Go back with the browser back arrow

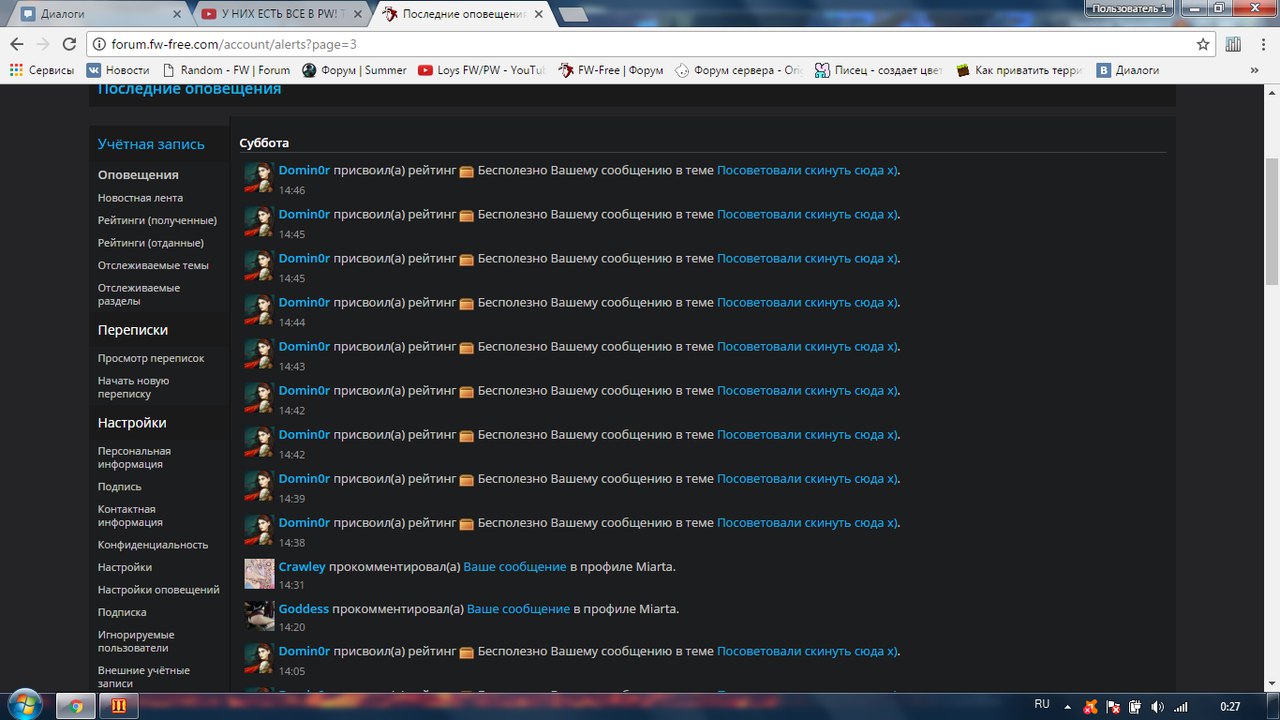coord(16,44)
